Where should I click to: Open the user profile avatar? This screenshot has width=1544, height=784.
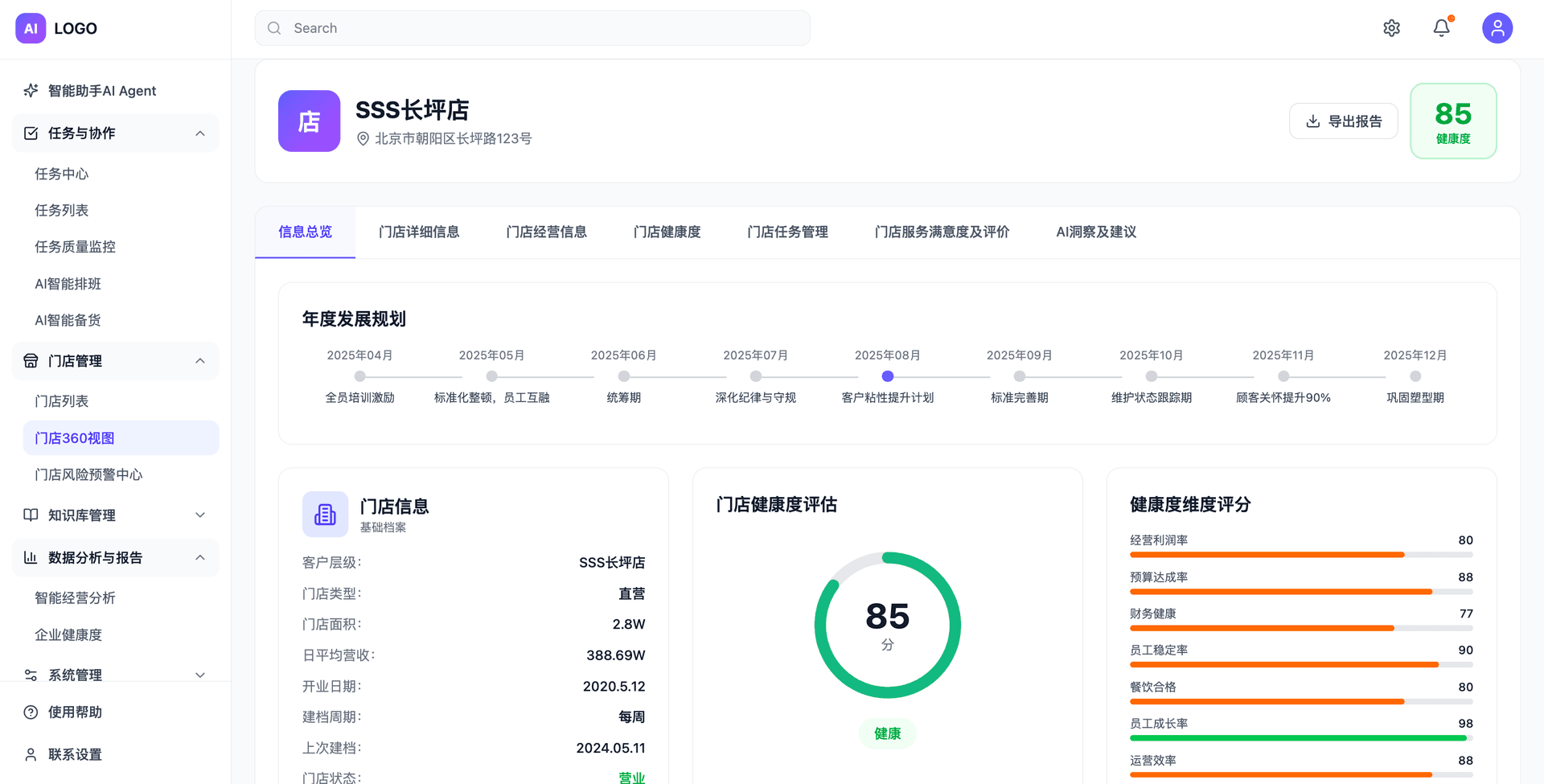point(1497,28)
